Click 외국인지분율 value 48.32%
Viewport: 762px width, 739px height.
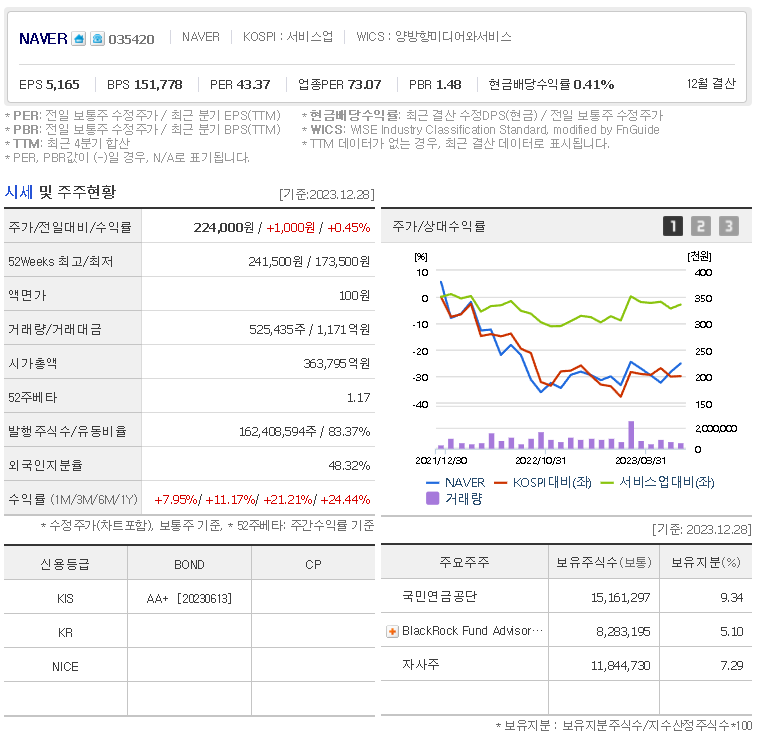(349, 465)
